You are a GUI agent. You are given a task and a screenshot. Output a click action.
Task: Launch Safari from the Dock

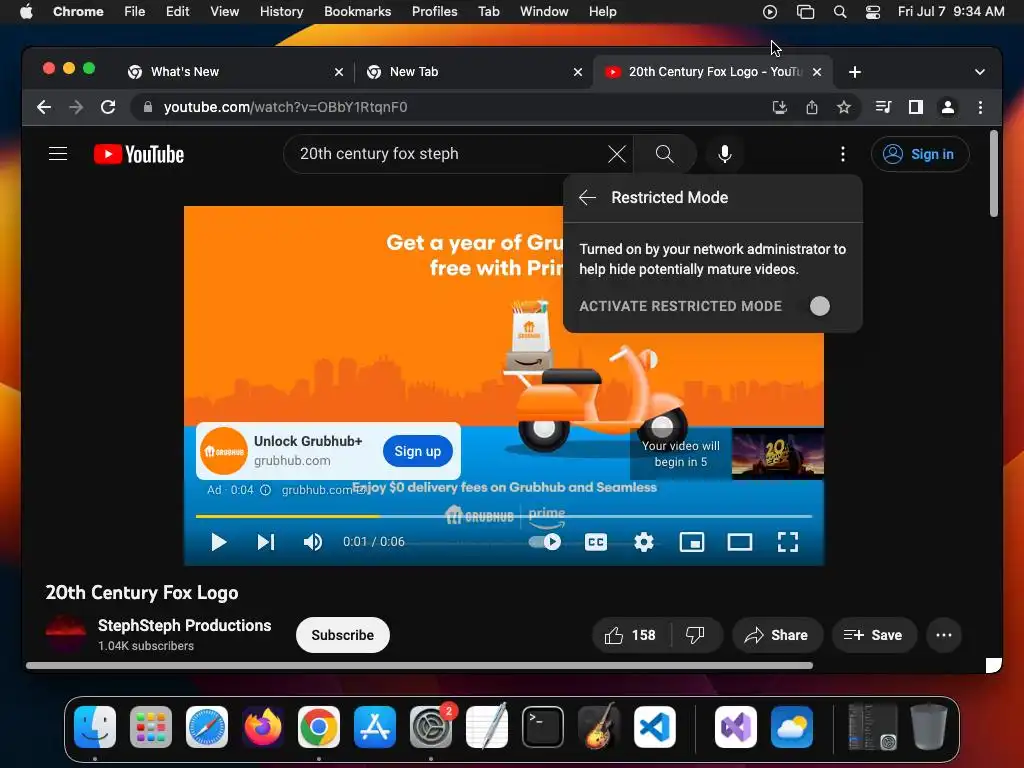(x=207, y=727)
